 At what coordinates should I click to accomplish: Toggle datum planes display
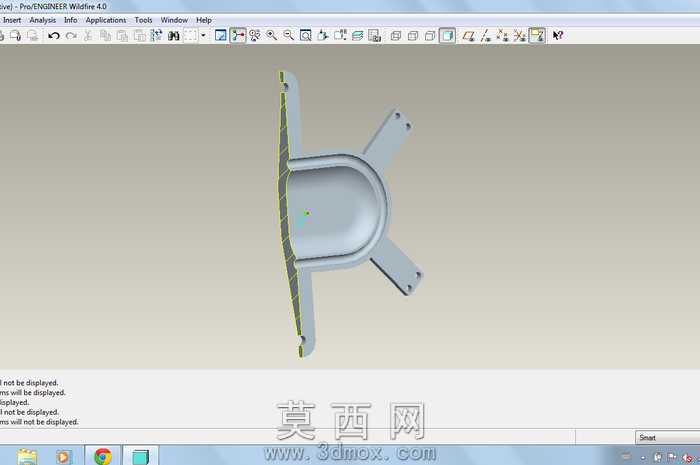click(468, 36)
